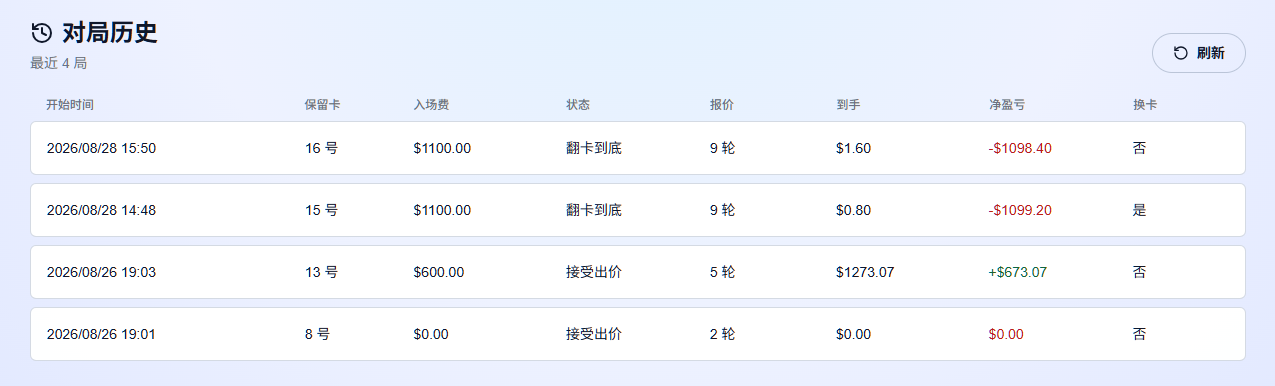1275x386 pixels.
Task: Select the 状态 column header
Action: click(578, 105)
